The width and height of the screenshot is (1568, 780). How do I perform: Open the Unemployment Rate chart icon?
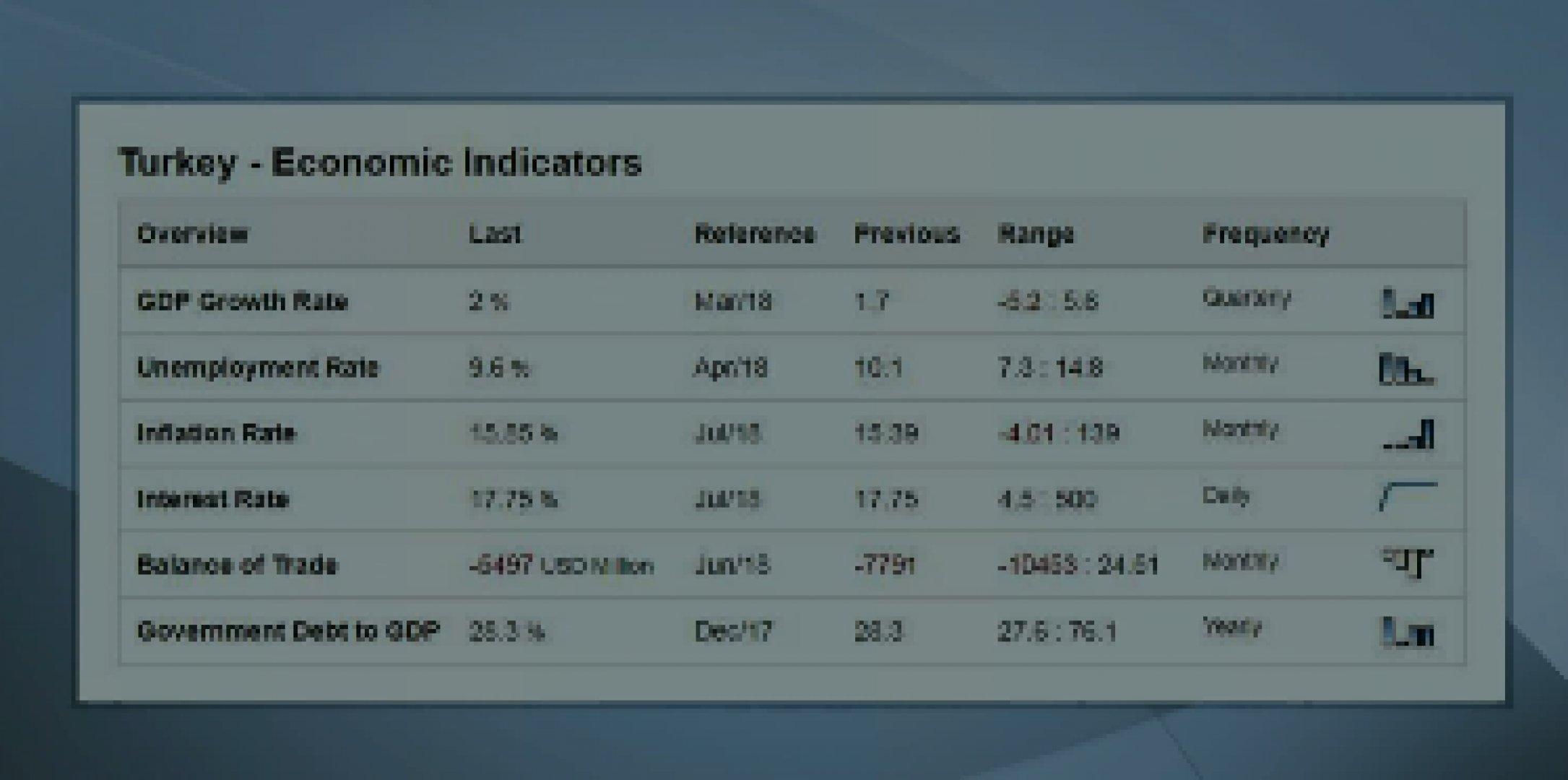point(1406,368)
